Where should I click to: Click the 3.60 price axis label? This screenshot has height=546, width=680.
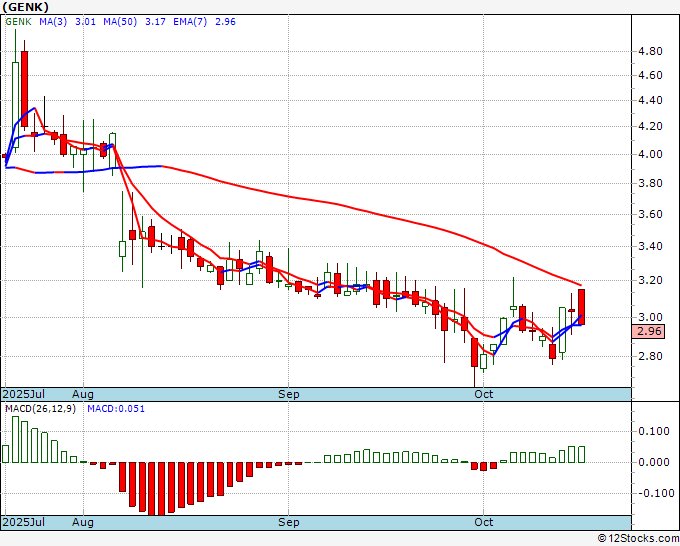click(650, 214)
